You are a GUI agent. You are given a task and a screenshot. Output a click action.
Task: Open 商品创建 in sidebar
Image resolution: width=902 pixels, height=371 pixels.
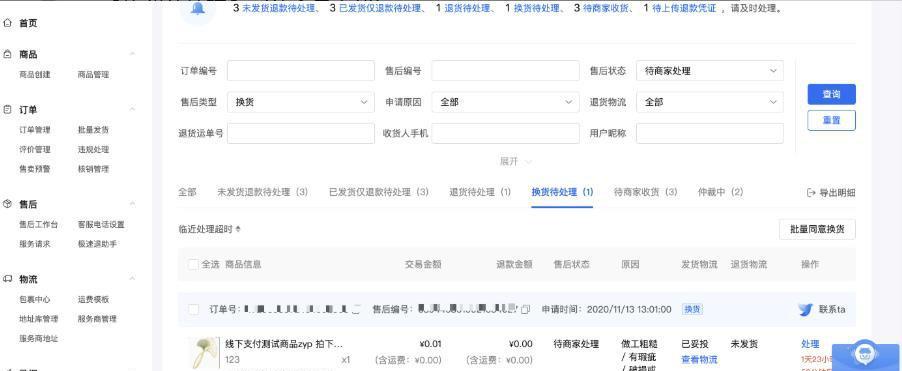35,75
